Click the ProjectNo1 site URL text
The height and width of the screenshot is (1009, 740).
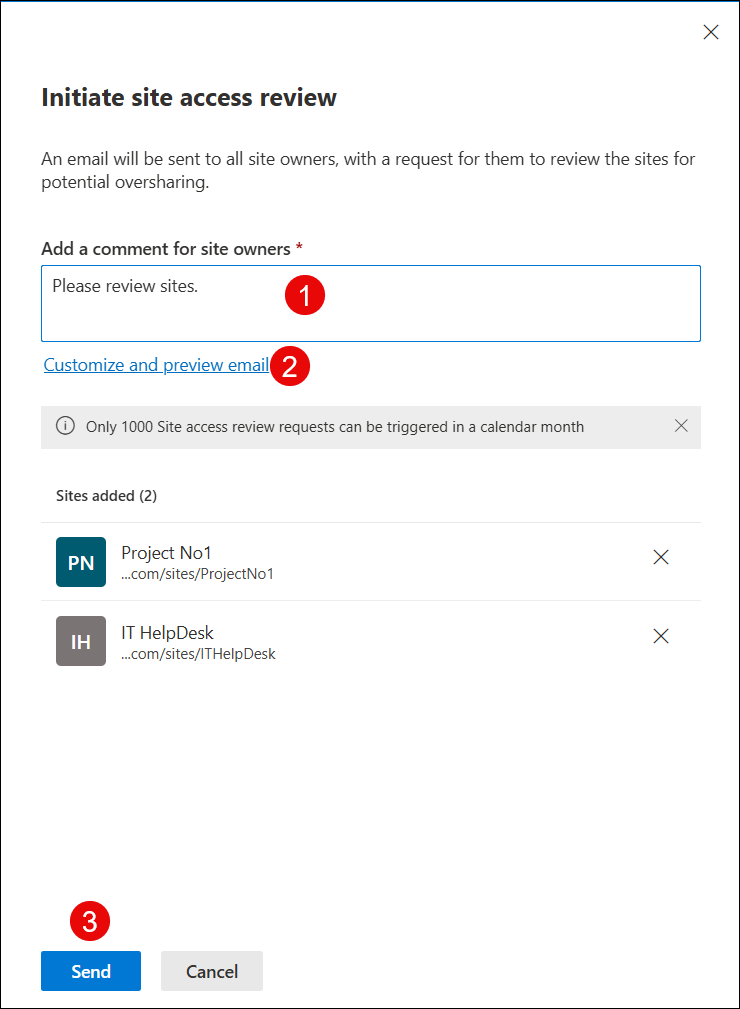(197, 574)
